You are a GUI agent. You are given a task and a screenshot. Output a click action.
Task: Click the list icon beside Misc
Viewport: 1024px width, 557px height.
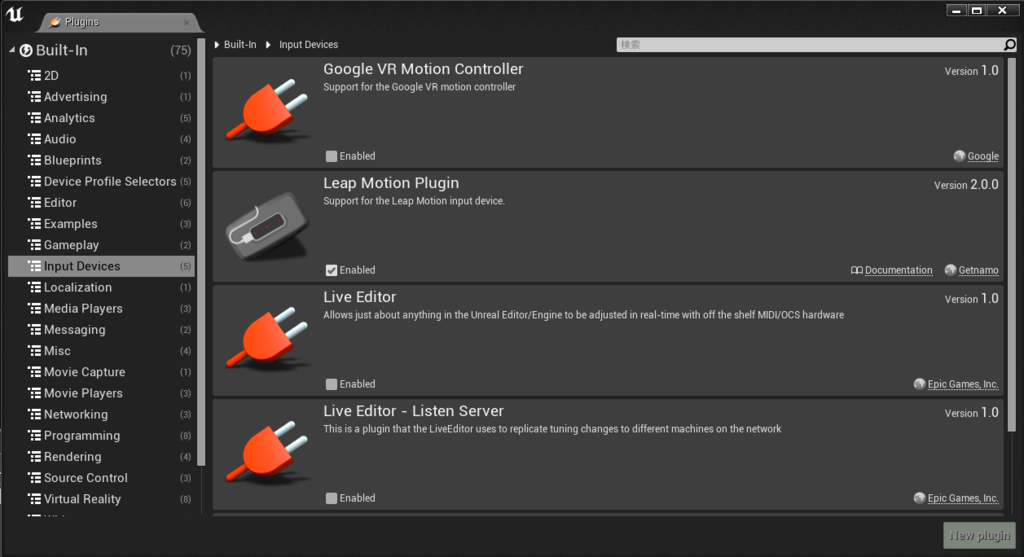click(x=35, y=351)
